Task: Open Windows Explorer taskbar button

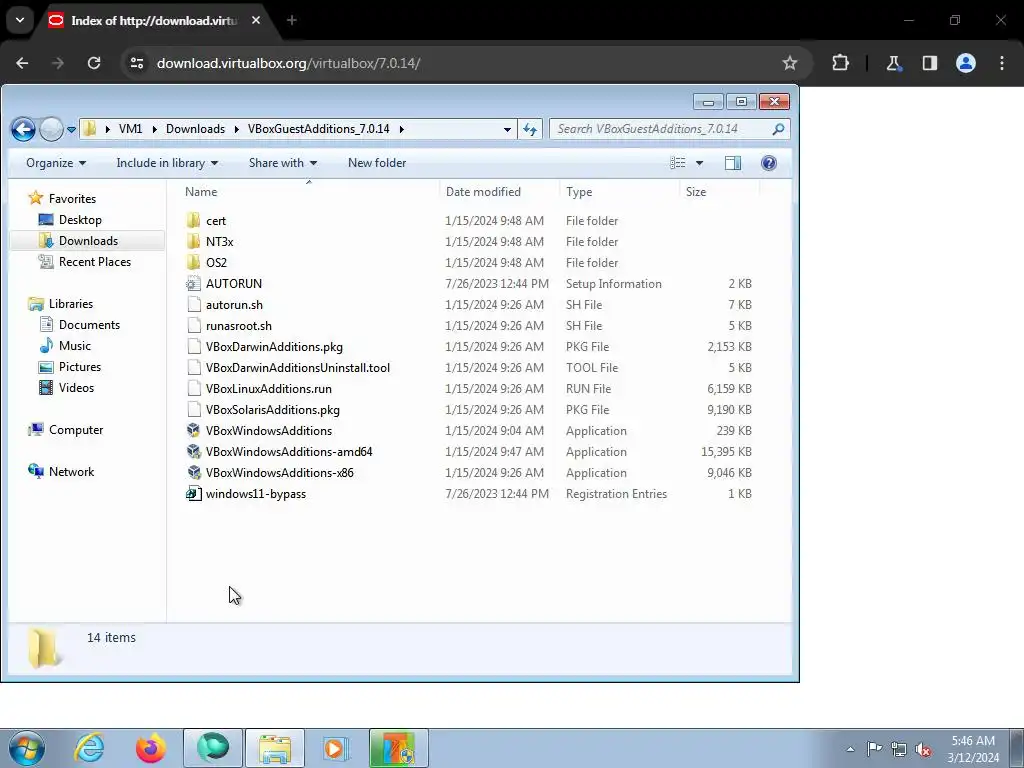Action: pyautogui.click(x=275, y=748)
